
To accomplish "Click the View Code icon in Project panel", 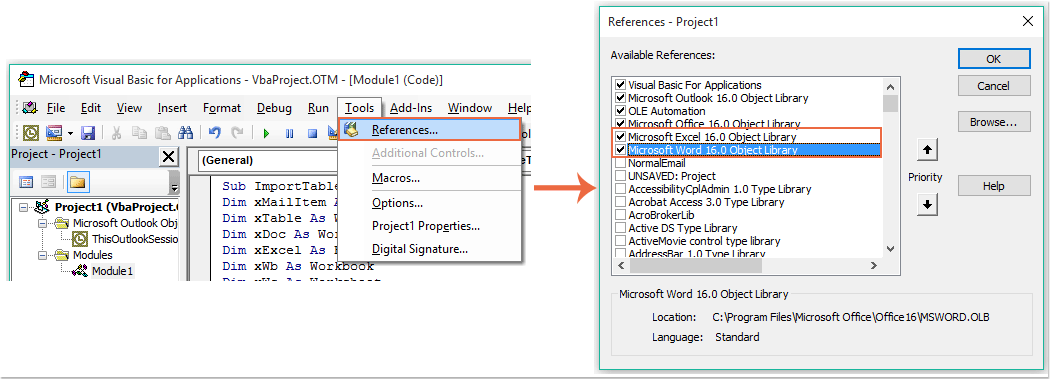I will 26,181.
